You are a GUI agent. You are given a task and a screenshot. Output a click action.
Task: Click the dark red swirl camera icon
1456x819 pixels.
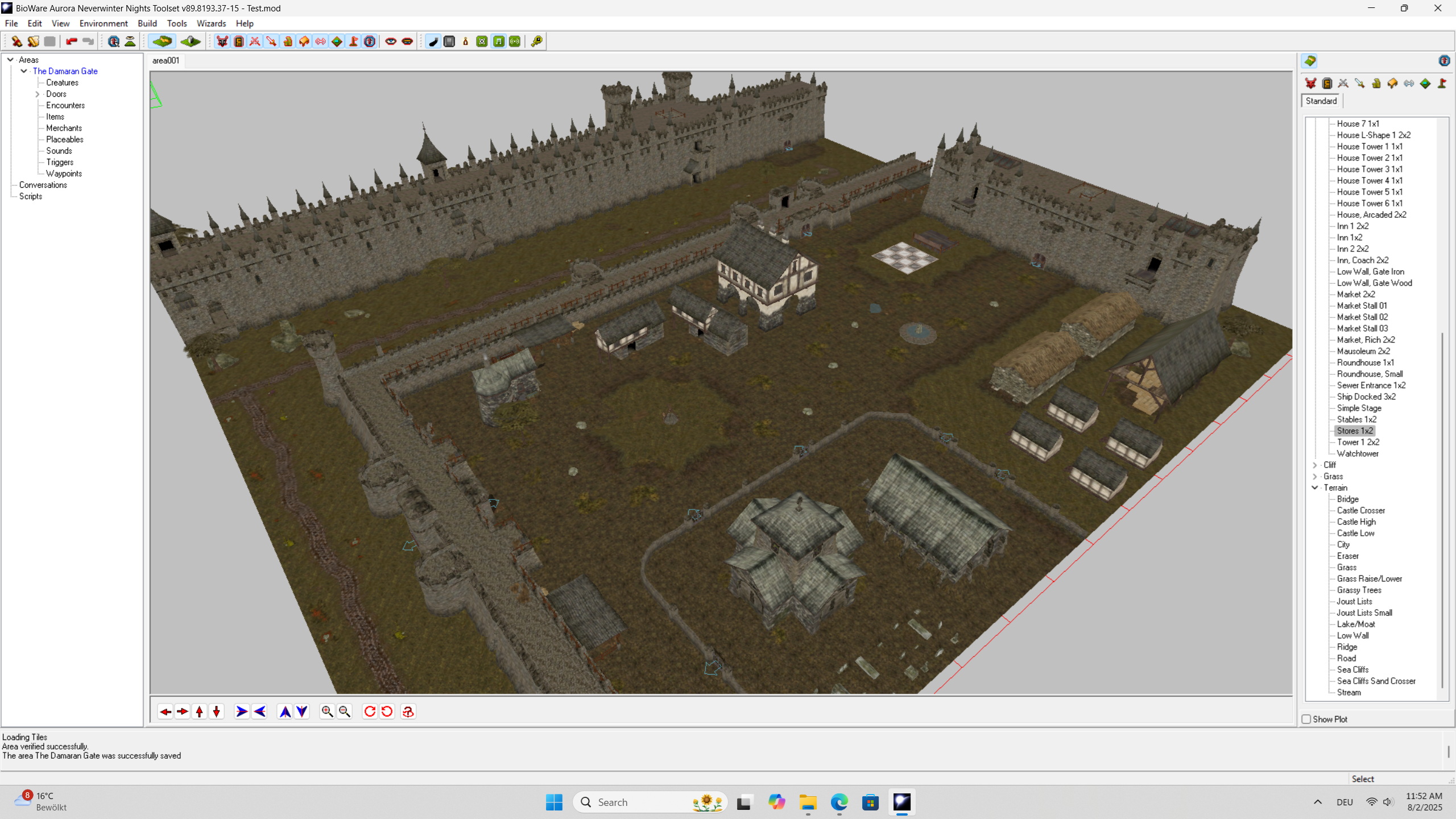pyautogui.click(x=408, y=712)
